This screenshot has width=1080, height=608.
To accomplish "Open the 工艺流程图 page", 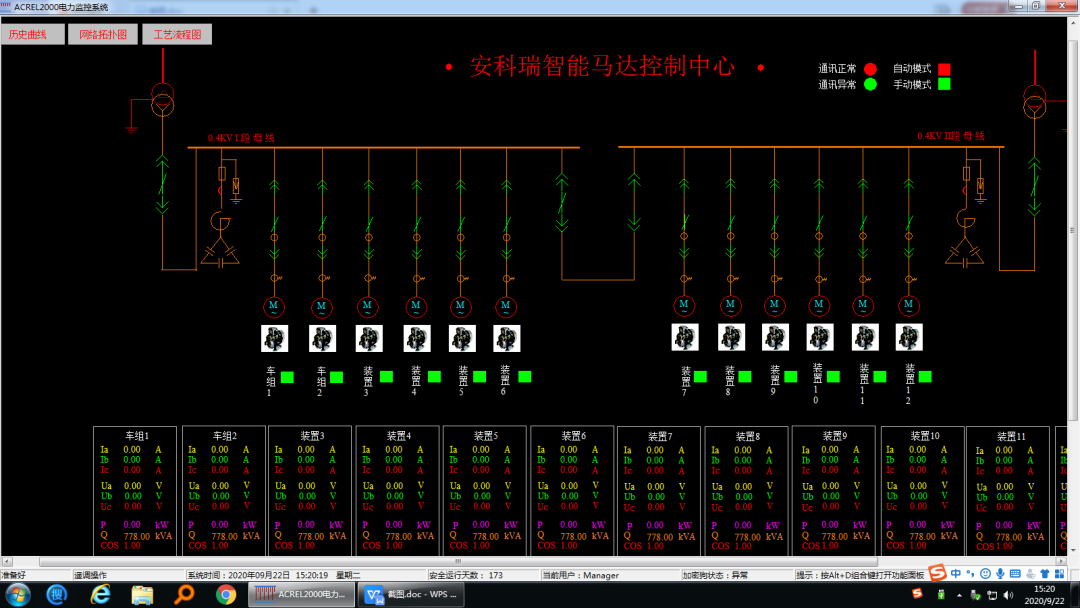I will click(177, 34).
